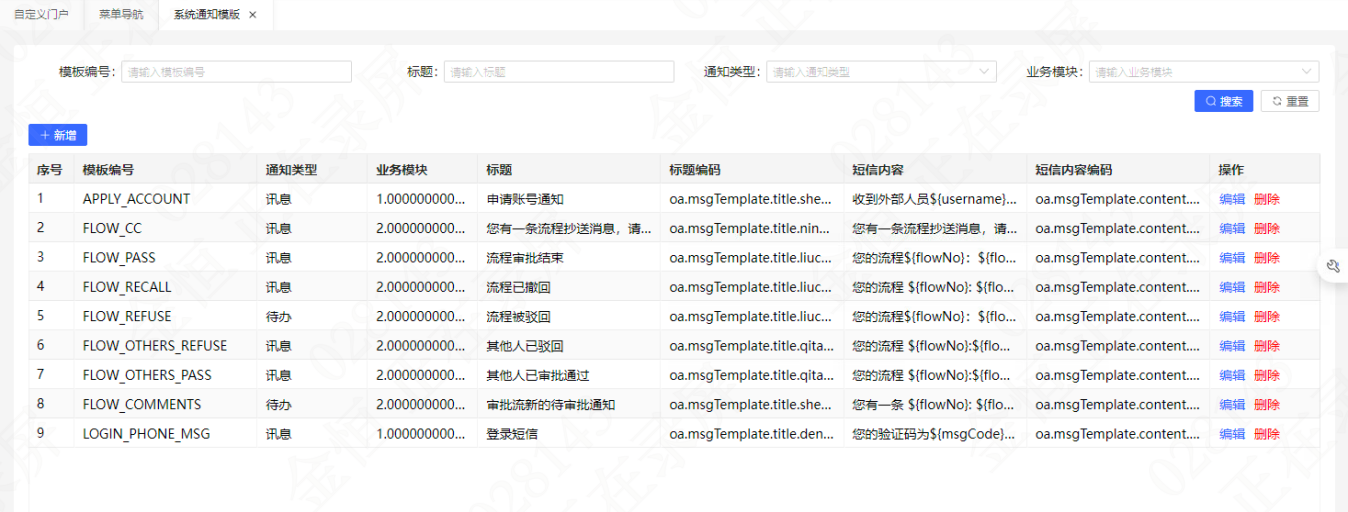Delete the FLOW_COMMENTS row
Viewport: 1348px width, 512px height.
(1267, 405)
